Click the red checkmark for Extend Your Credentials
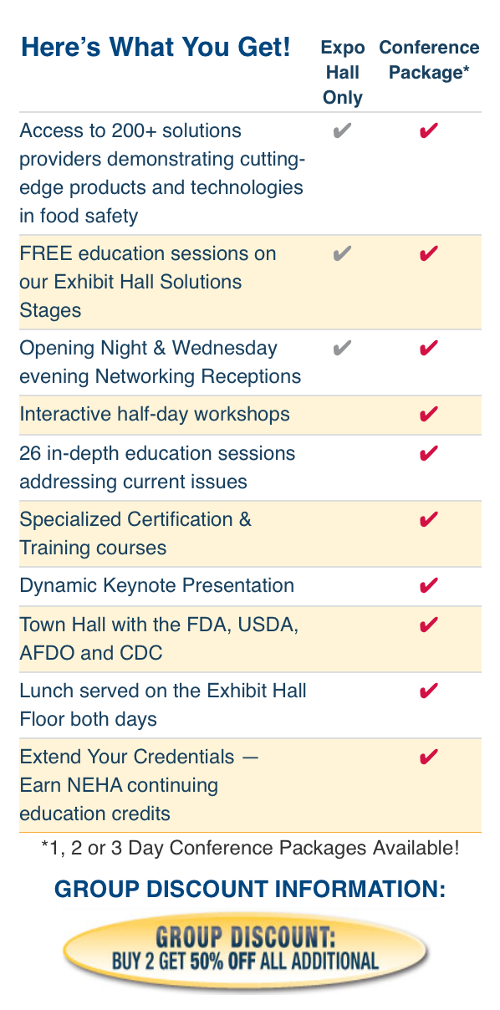This screenshot has height=1010, width=500. pyautogui.click(x=428, y=756)
